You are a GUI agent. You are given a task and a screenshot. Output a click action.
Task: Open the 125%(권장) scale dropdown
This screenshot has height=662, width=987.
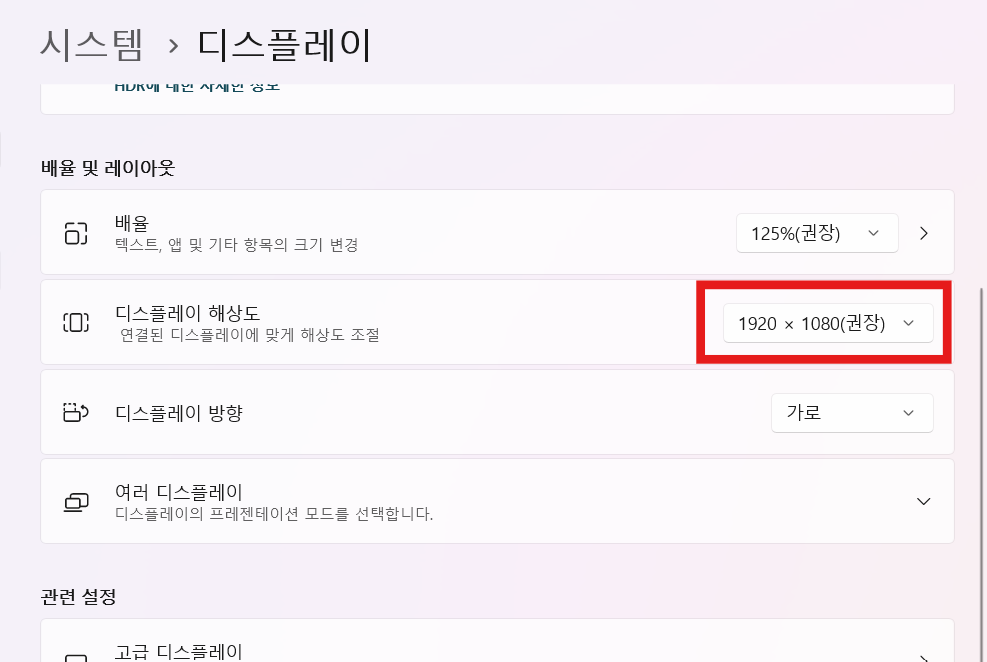[x=817, y=232]
